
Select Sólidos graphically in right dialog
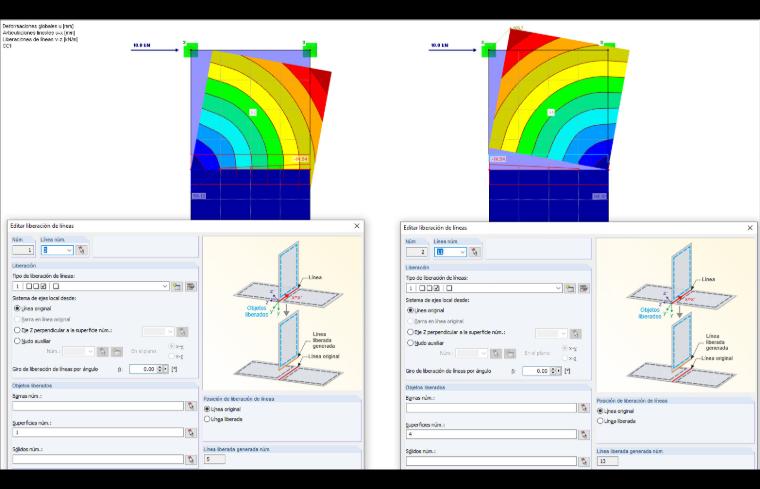(584, 461)
